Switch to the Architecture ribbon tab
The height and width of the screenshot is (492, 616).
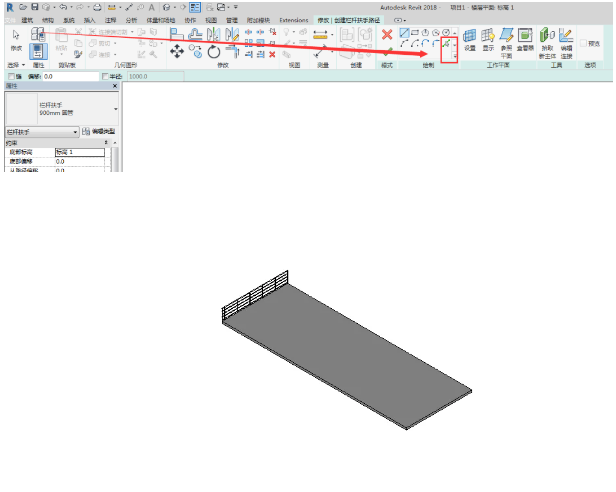pos(27,19)
